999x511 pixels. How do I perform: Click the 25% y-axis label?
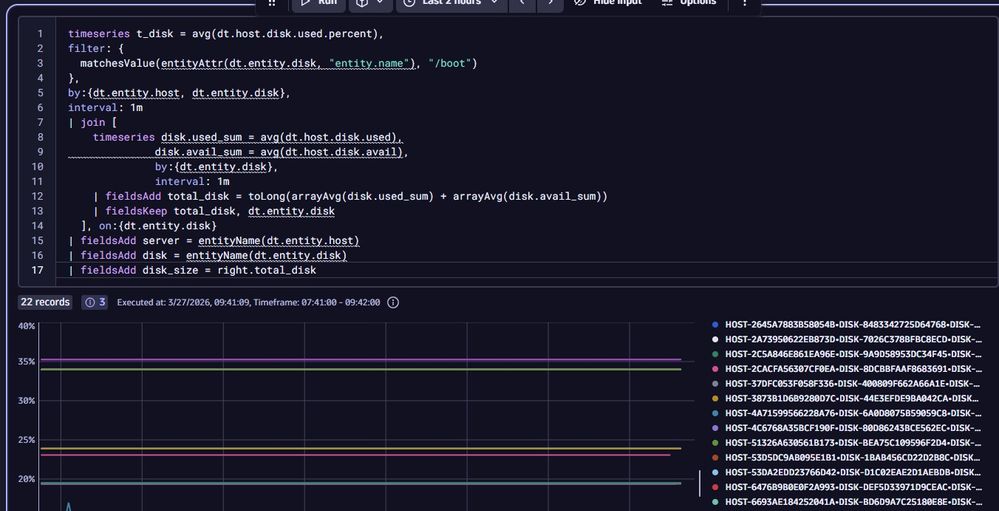[x=26, y=440]
